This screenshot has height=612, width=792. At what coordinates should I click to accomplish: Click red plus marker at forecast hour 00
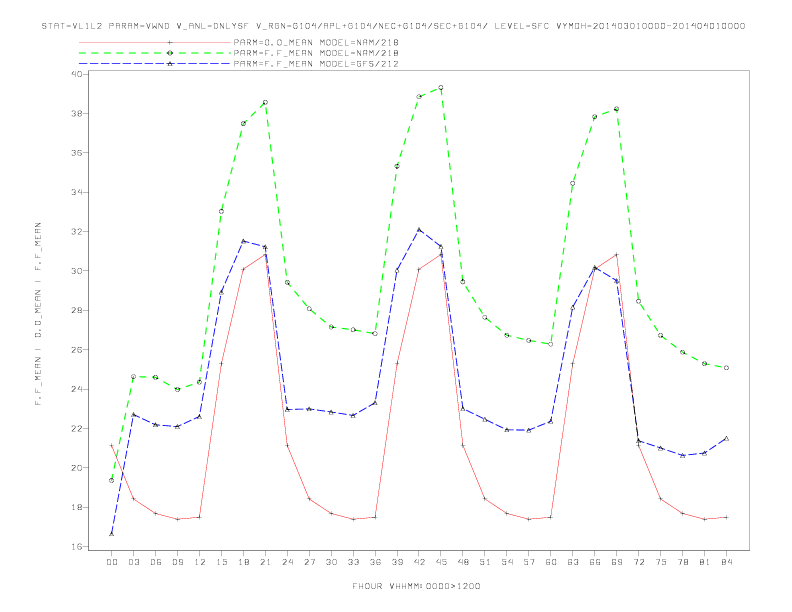tap(112, 445)
